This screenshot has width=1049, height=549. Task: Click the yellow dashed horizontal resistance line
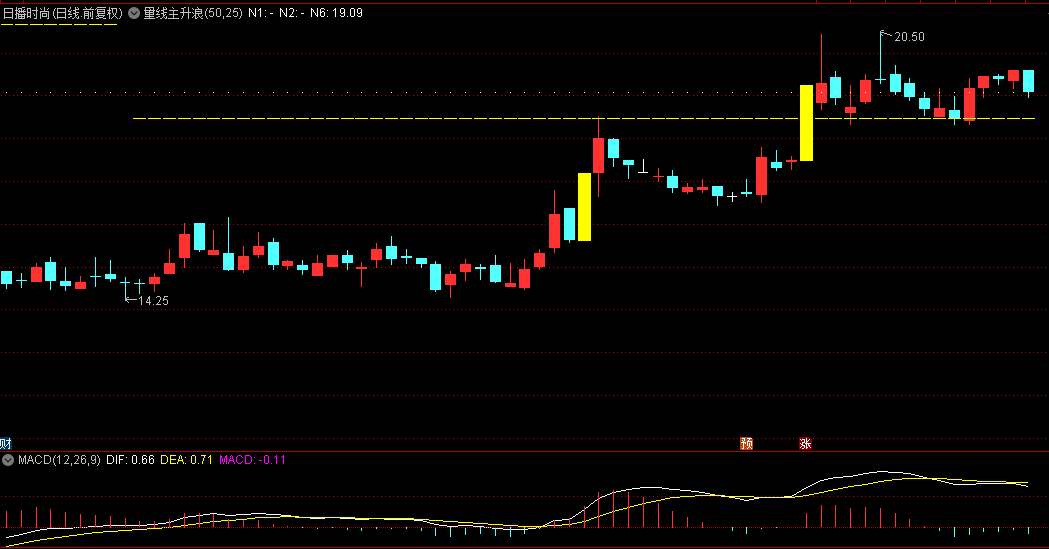[583, 118]
